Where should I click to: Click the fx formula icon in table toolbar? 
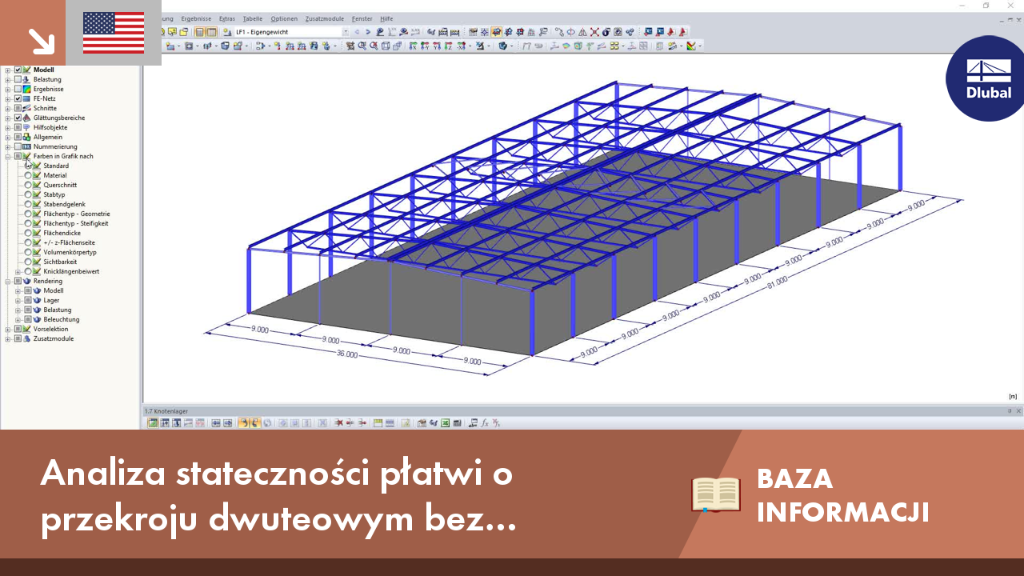(485, 423)
